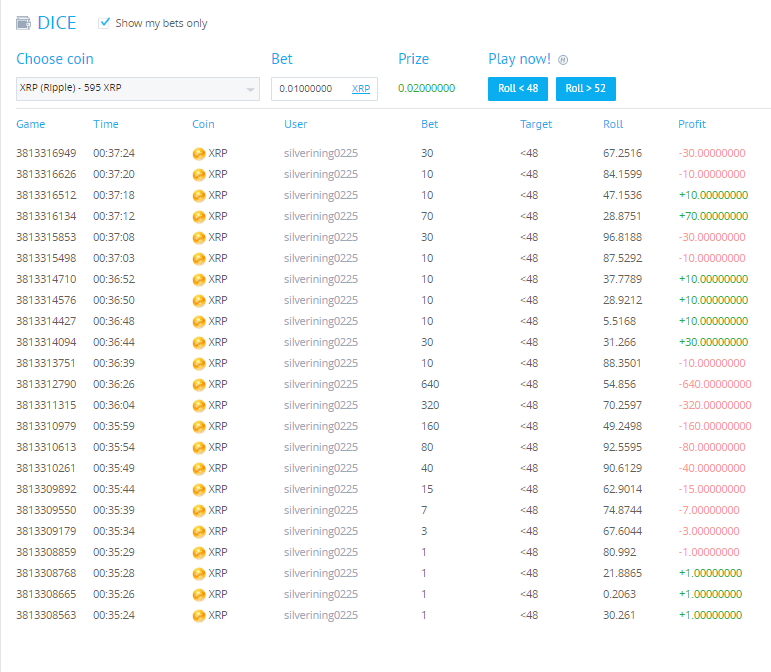
Task: Click XRP coin icon in game 3813316949 row
Action: [x=199, y=153]
